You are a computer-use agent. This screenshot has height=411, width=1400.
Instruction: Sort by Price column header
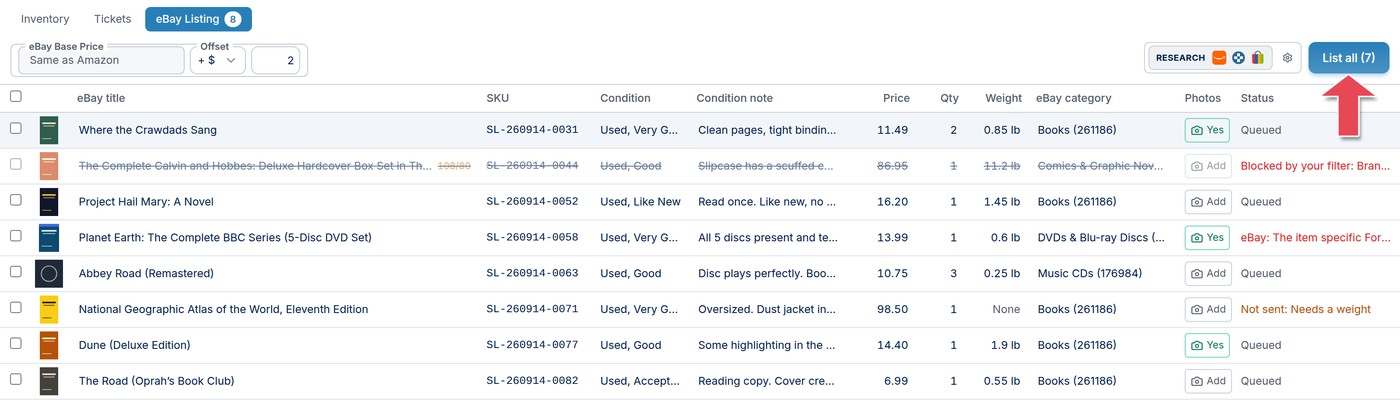click(896, 98)
